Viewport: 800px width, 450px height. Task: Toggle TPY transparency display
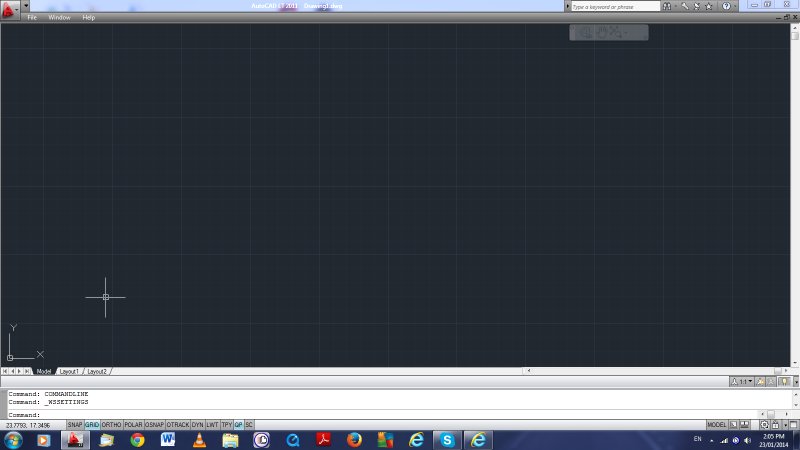[227, 424]
